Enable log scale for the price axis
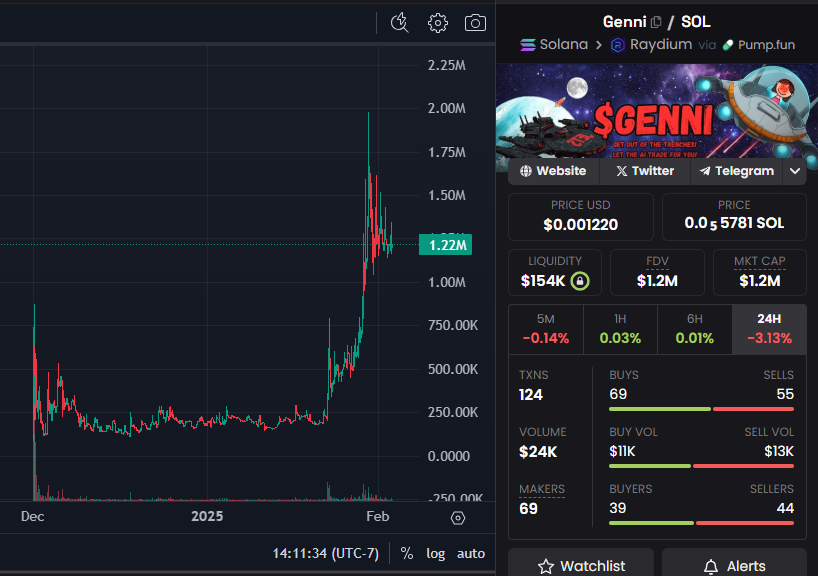 435,553
